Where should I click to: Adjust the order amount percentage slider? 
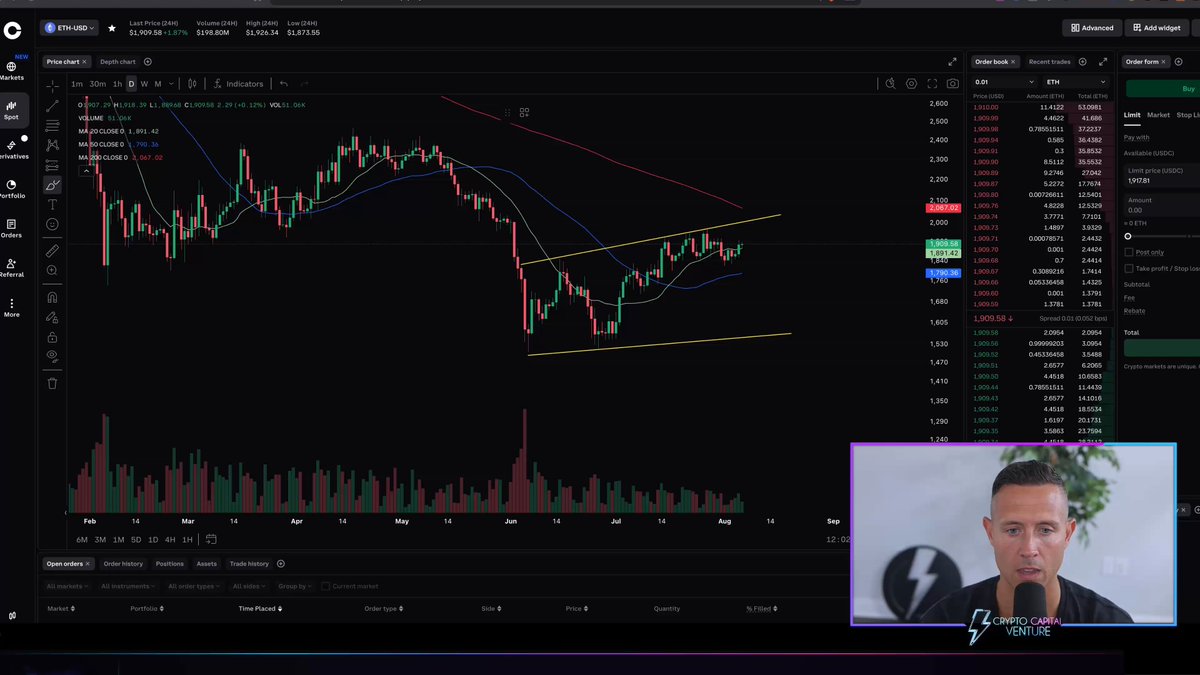(x=1128, y=236)
